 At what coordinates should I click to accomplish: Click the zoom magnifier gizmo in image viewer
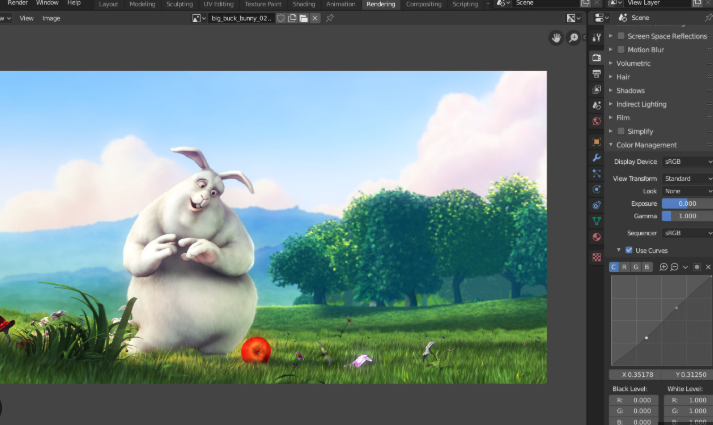[574, 38]
